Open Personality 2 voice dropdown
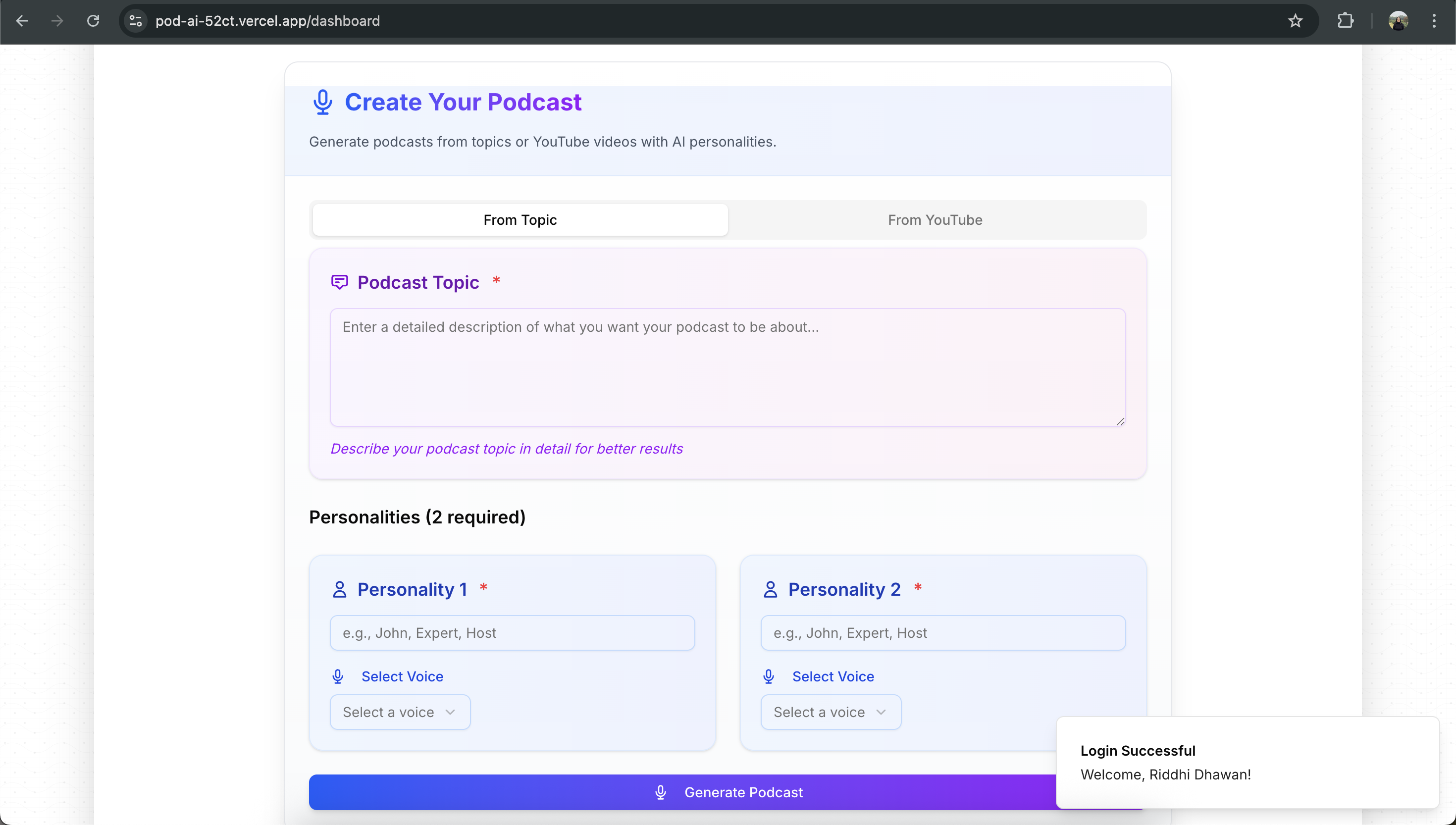This screenshot has height=825, width=1456. pos(830,712)
